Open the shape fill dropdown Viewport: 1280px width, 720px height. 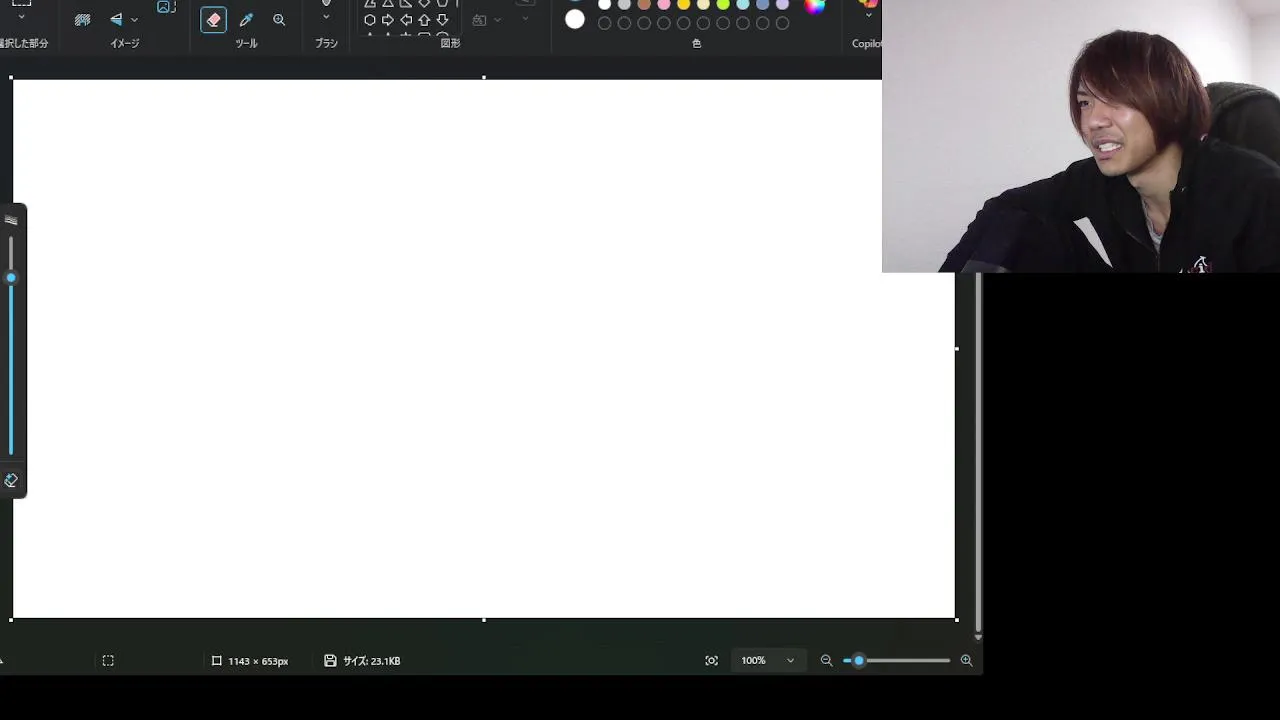(x=486, y=20)
